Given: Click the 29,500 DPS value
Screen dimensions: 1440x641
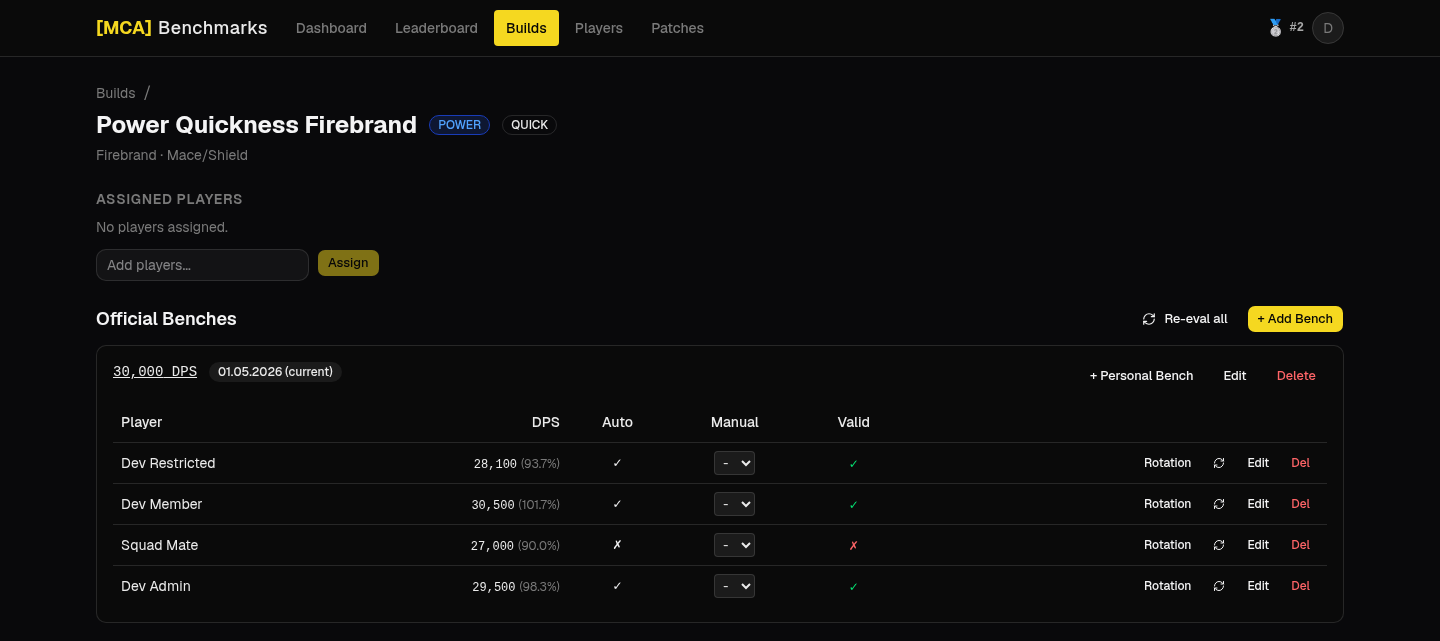Looking at the screenshot, I should pyautogui.click(x=493, y=587).
